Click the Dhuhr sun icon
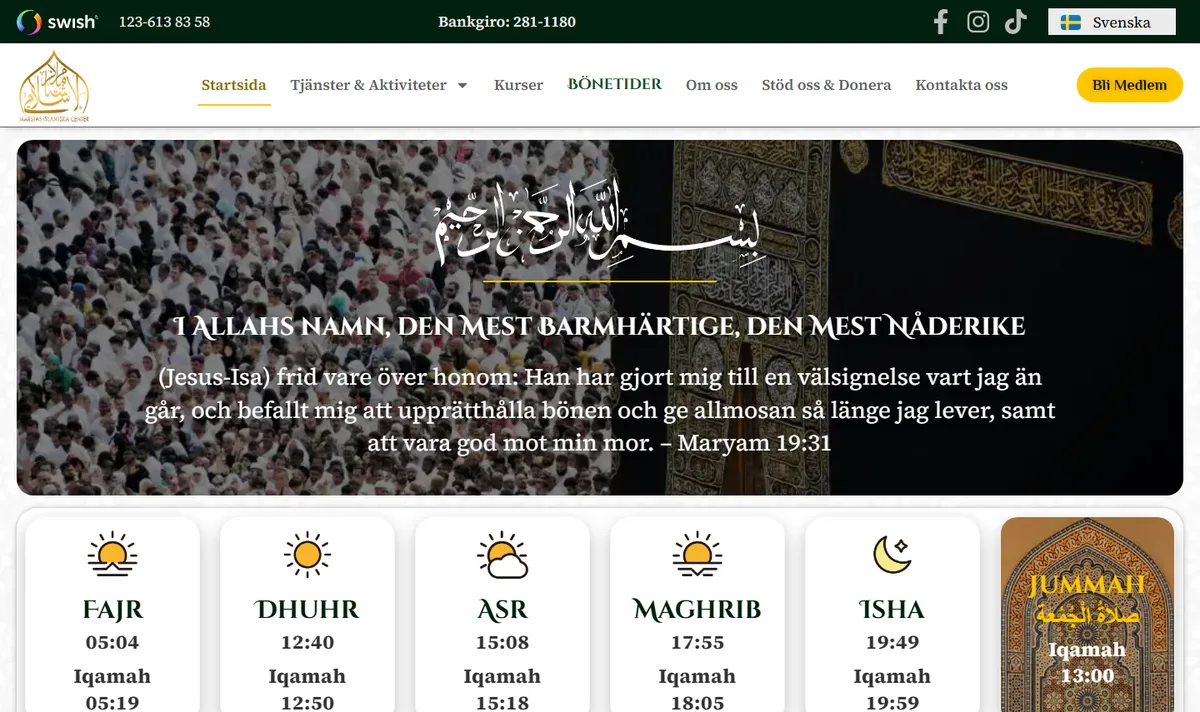Screen dimensions: 1200x712 click(307, 555)
